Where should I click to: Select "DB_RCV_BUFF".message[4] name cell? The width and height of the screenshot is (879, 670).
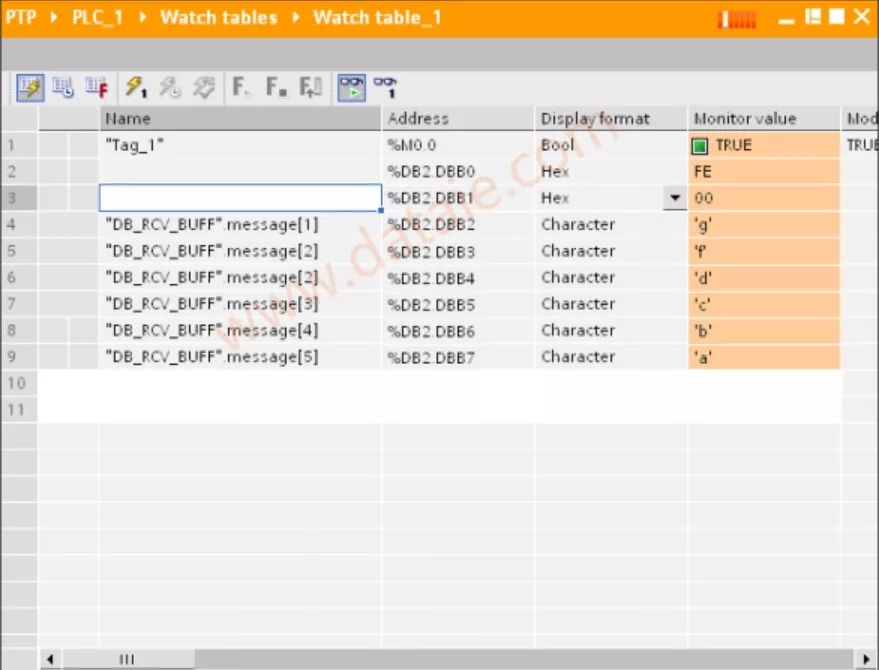pyautogui.click(x=240, y=331)
